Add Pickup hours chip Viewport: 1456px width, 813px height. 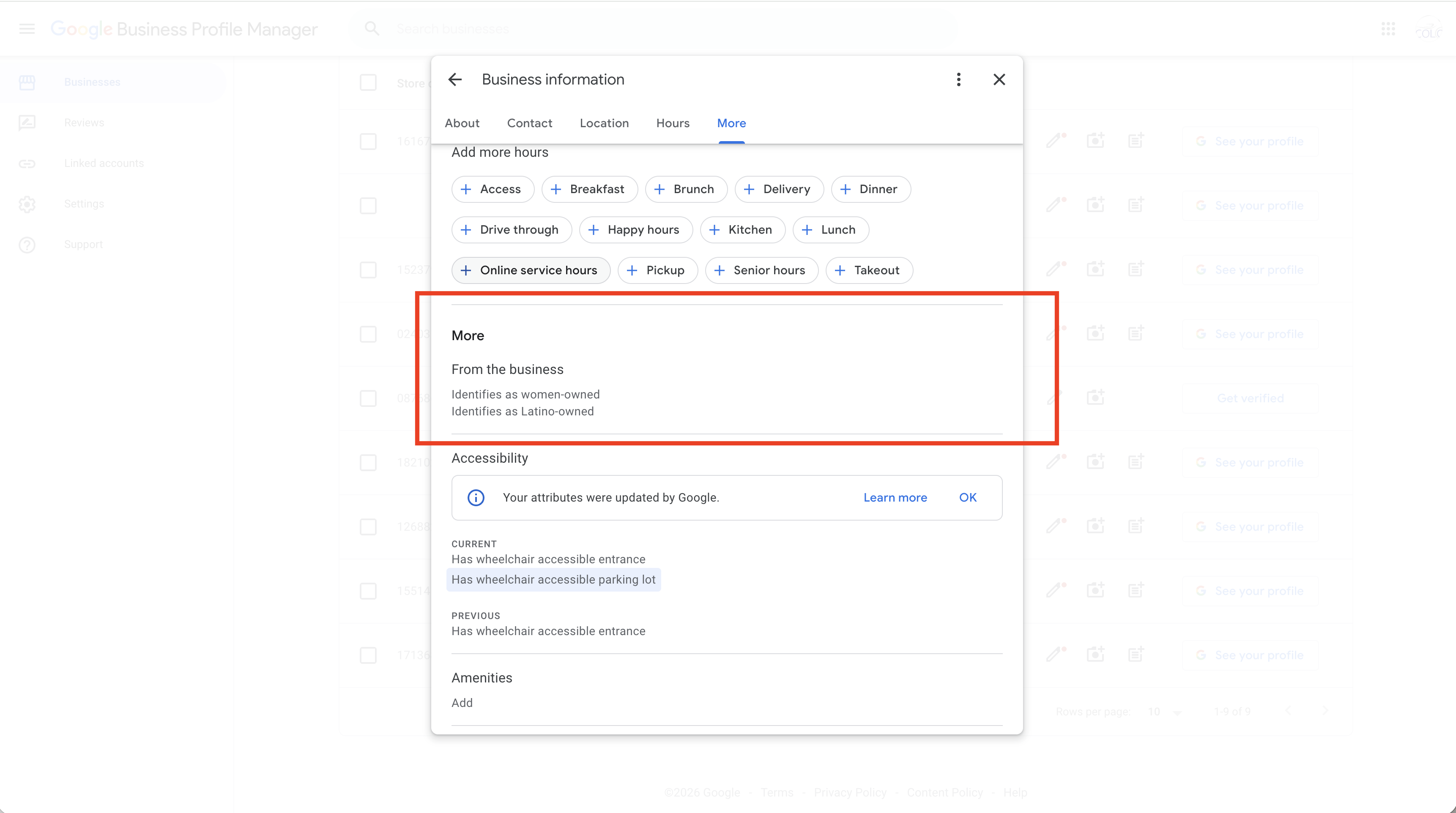click(658, 270)
